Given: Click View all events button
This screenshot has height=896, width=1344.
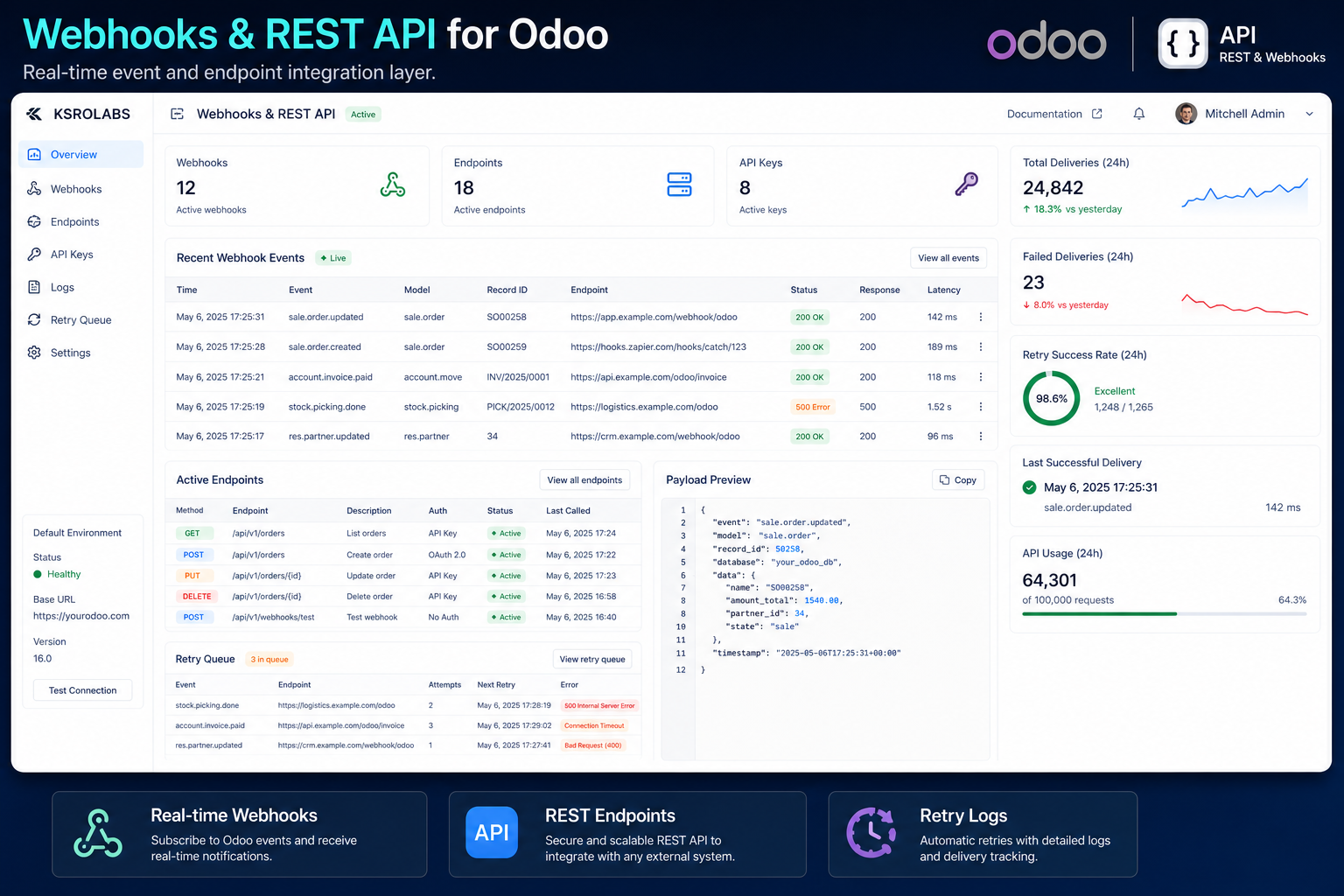Looking at the screenshot, I should click(948, 258).
